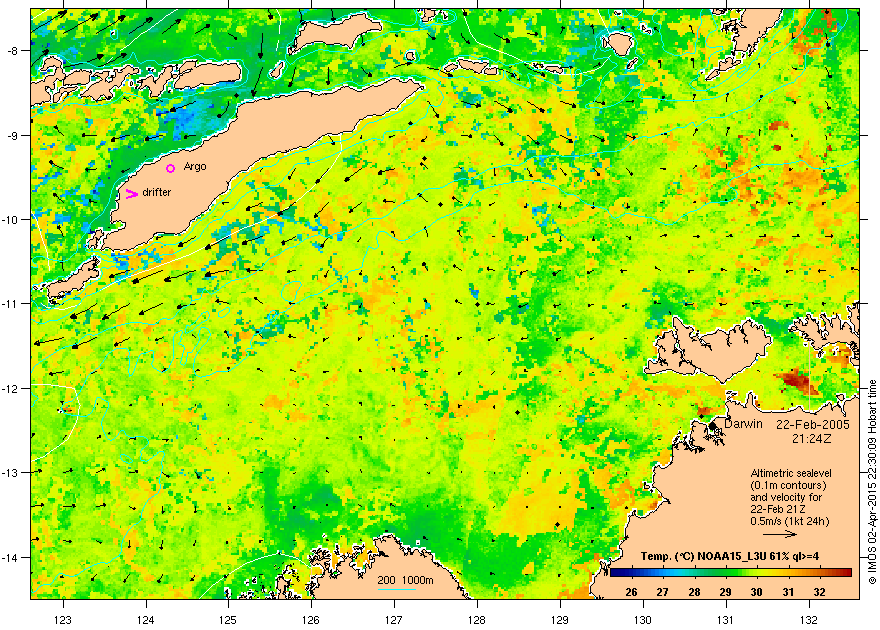Viewport: 880px width, 630px height.
Task: Click the cyan depth contour sample line
Action: [396, 590]
